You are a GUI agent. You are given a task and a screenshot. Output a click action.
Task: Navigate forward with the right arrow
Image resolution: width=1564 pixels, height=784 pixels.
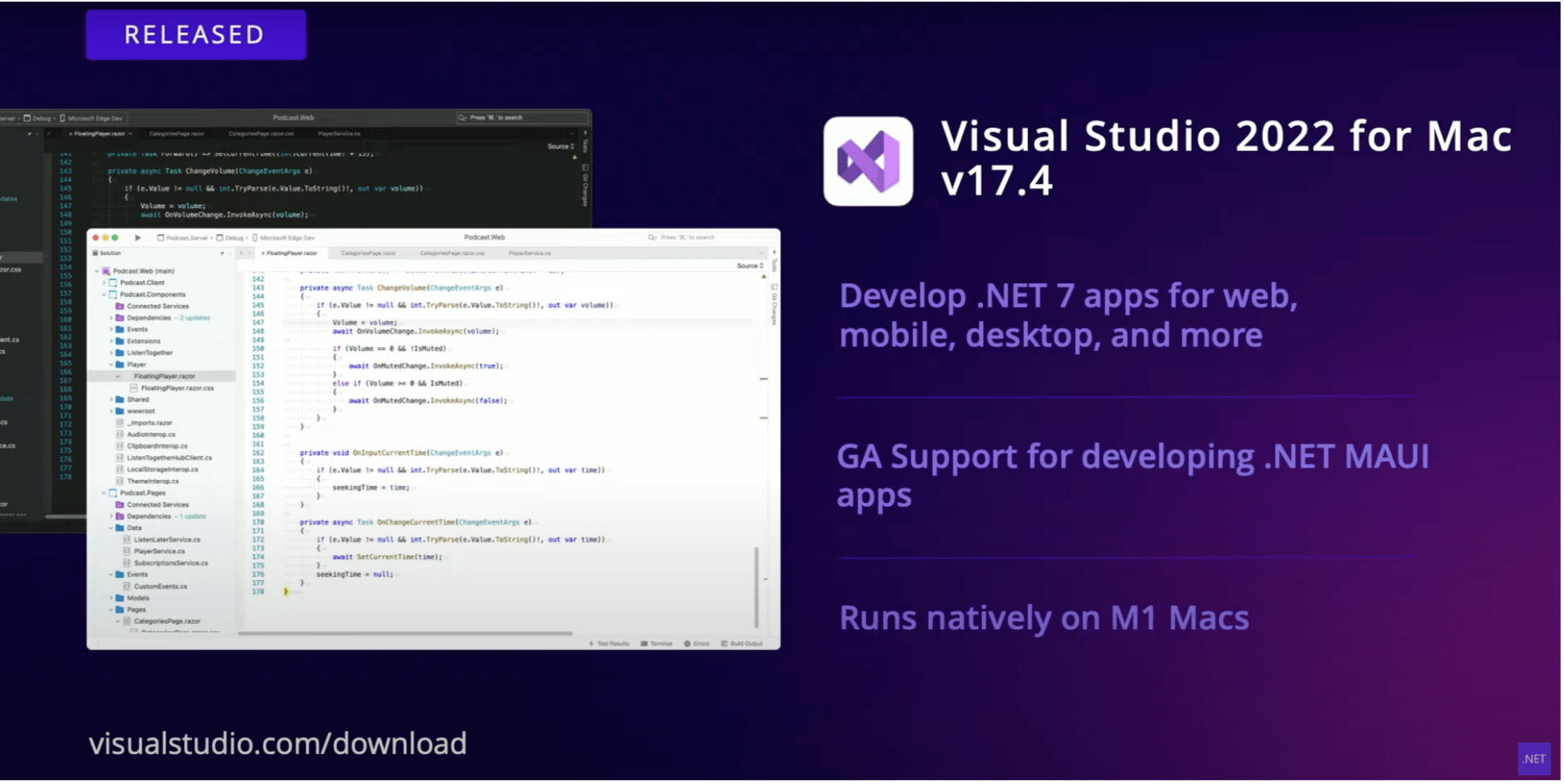(x=251, y=253)
